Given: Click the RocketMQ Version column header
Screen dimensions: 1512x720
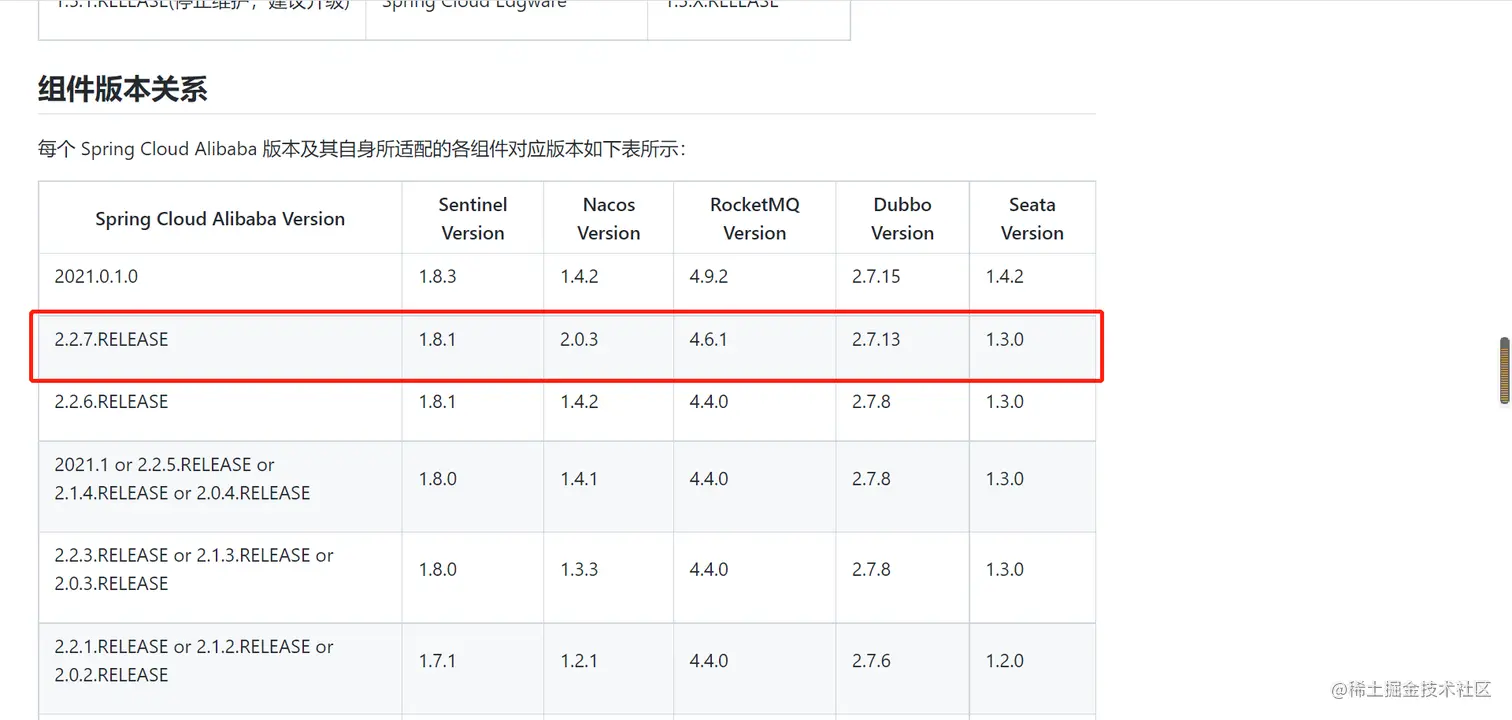Looking at the screenshot, I should pos(755,219).
